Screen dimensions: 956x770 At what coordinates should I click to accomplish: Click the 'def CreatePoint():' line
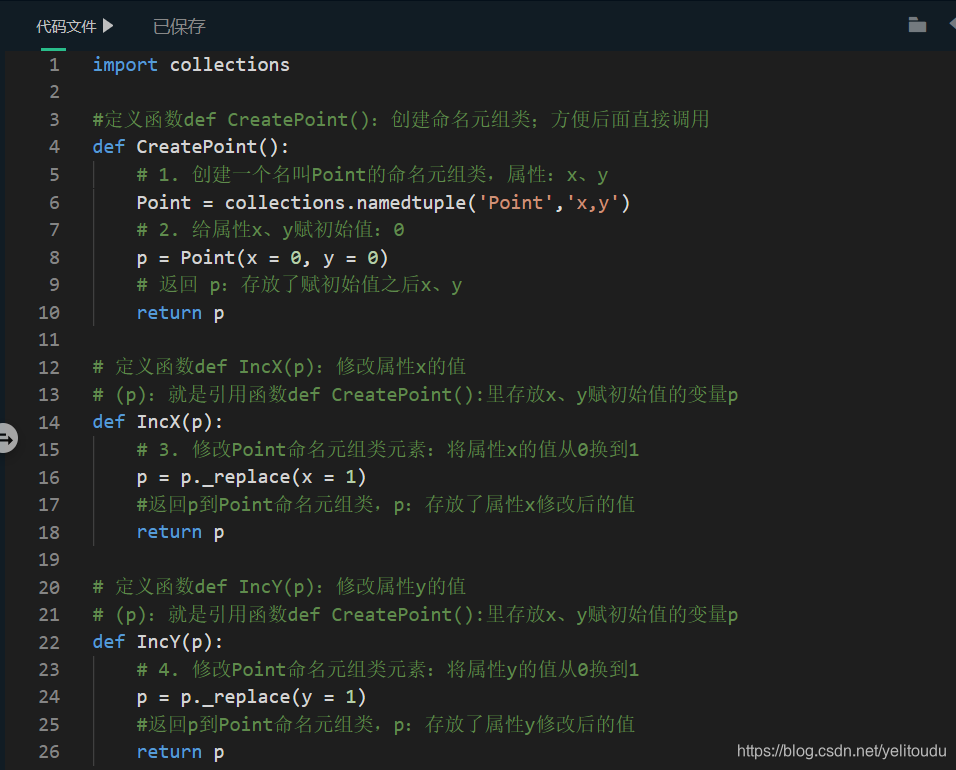click(190, 147)
